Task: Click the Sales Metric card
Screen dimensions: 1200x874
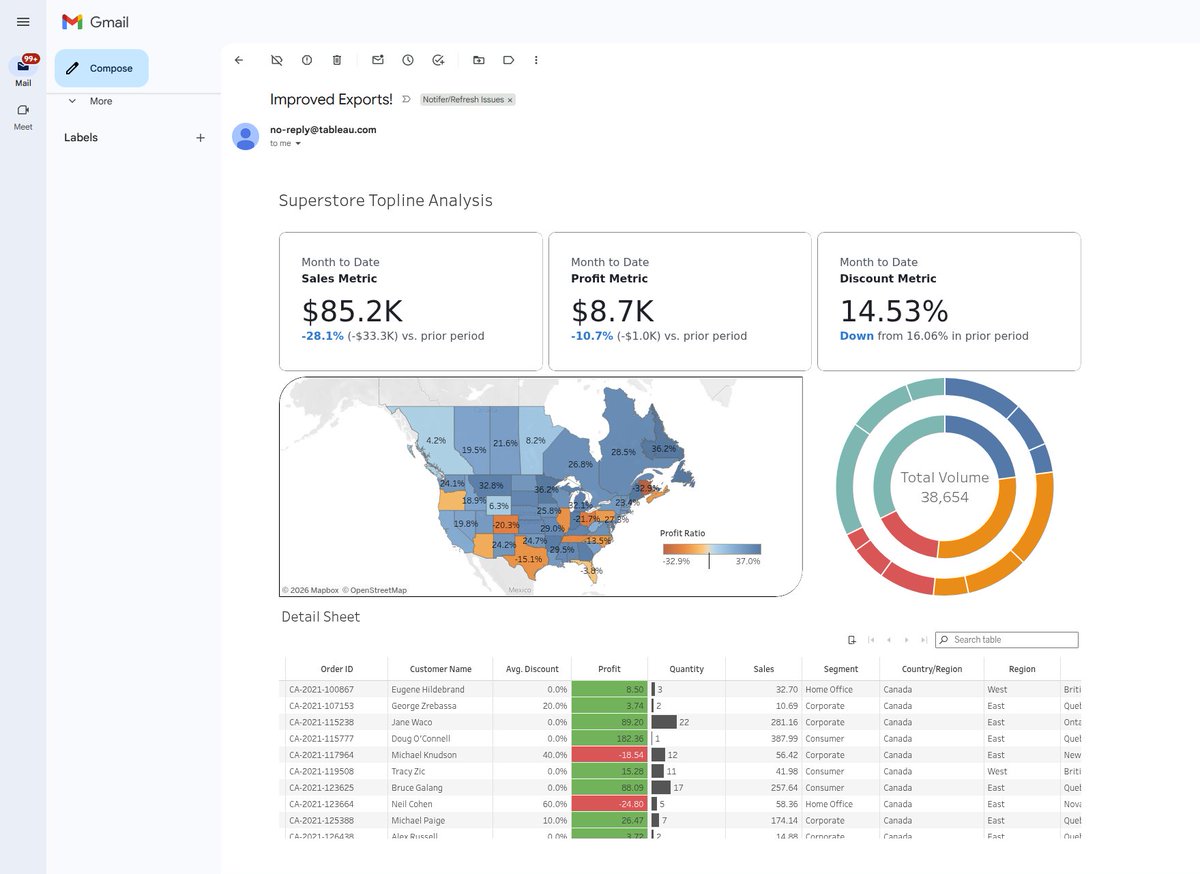Action: [411, 301]
